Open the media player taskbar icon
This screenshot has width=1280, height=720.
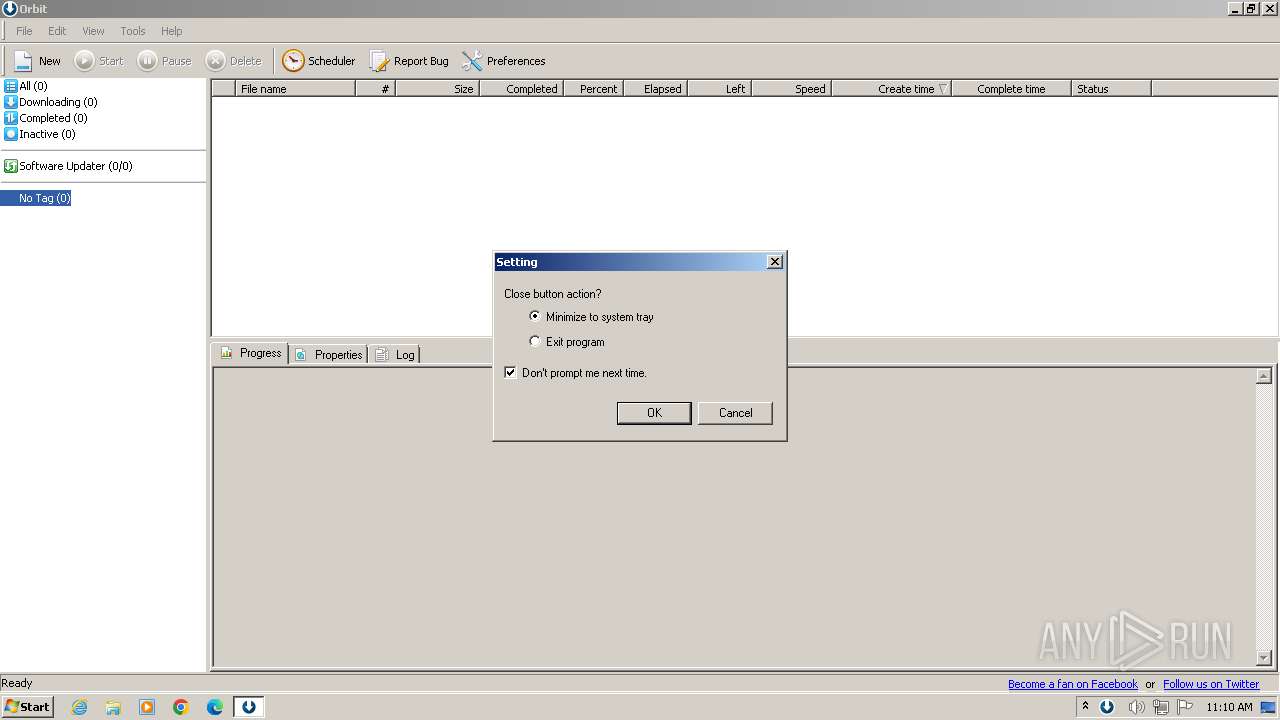147,707
